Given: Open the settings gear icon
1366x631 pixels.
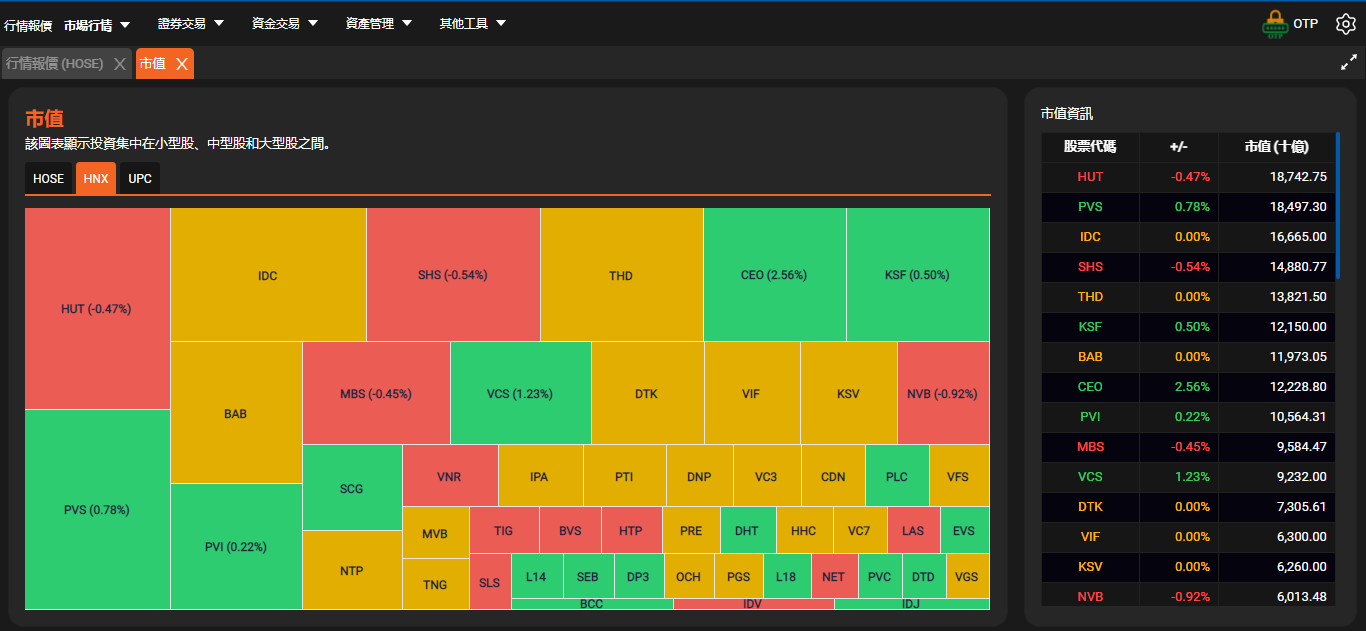Looking at the screenshot, I should (x=1345, y=24).
